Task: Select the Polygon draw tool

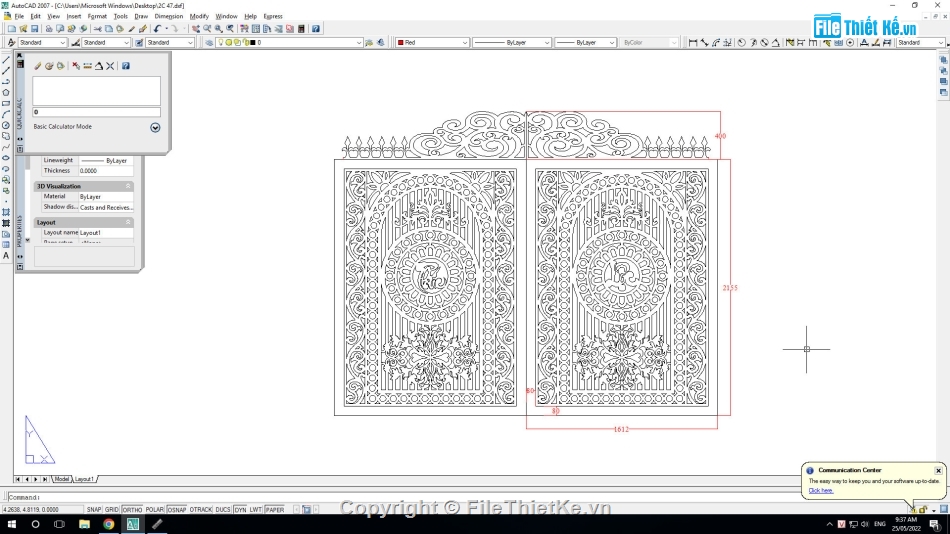Action: coord(6,93)
